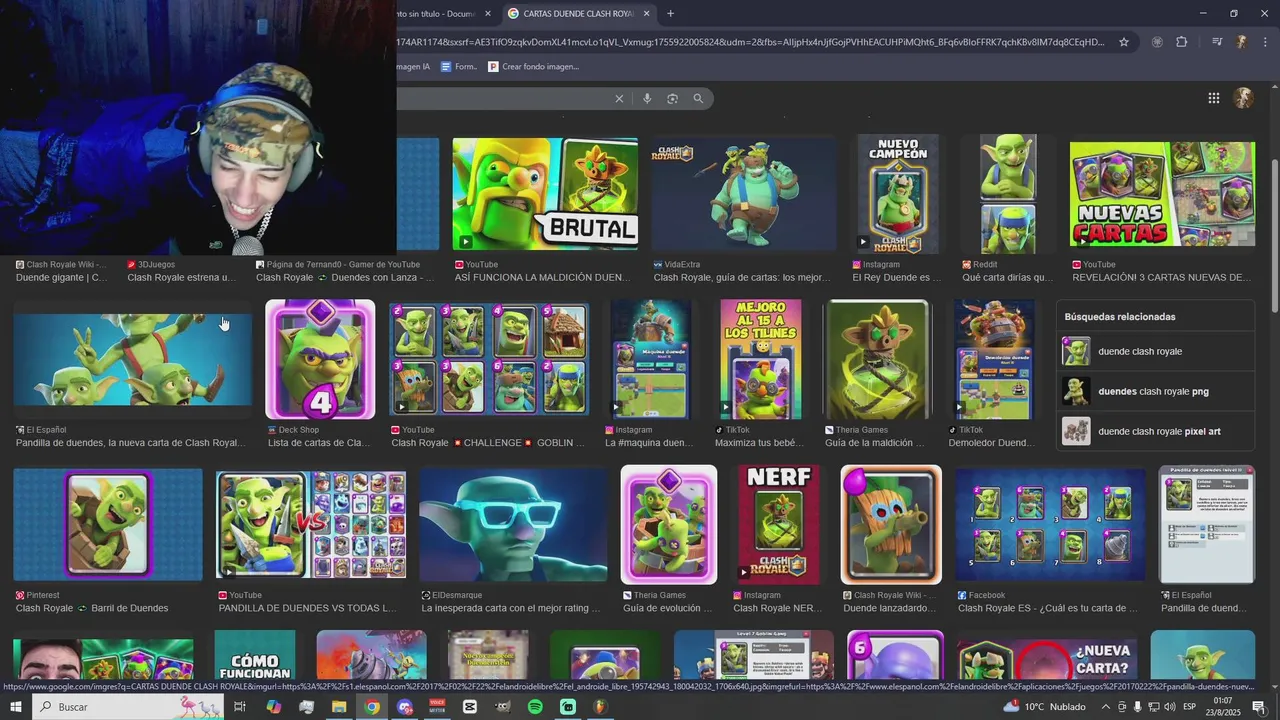Open the Form. bookmark
Screen dimensions: 1280x720
(x=459, y=67)
